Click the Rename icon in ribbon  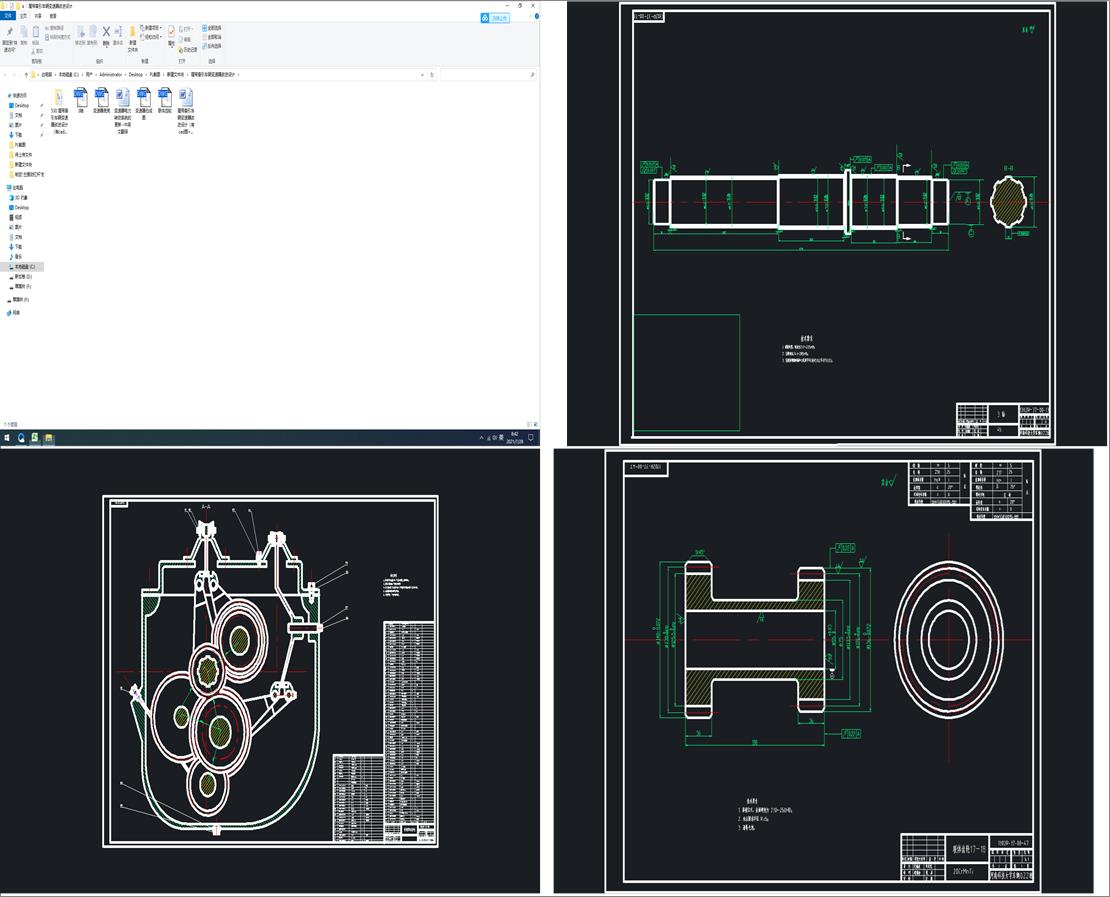point(118,33)
